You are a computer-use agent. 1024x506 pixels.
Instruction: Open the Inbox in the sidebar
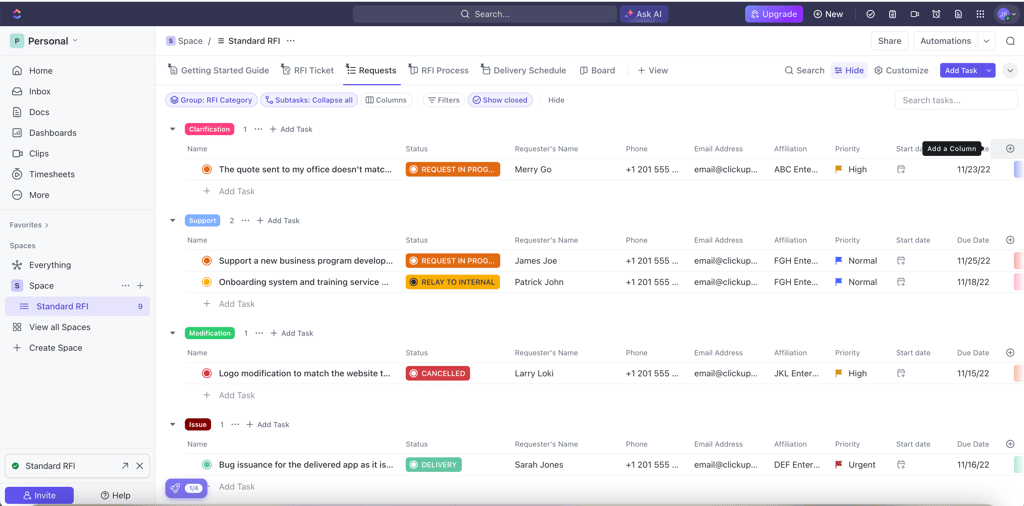pos(40,91)
